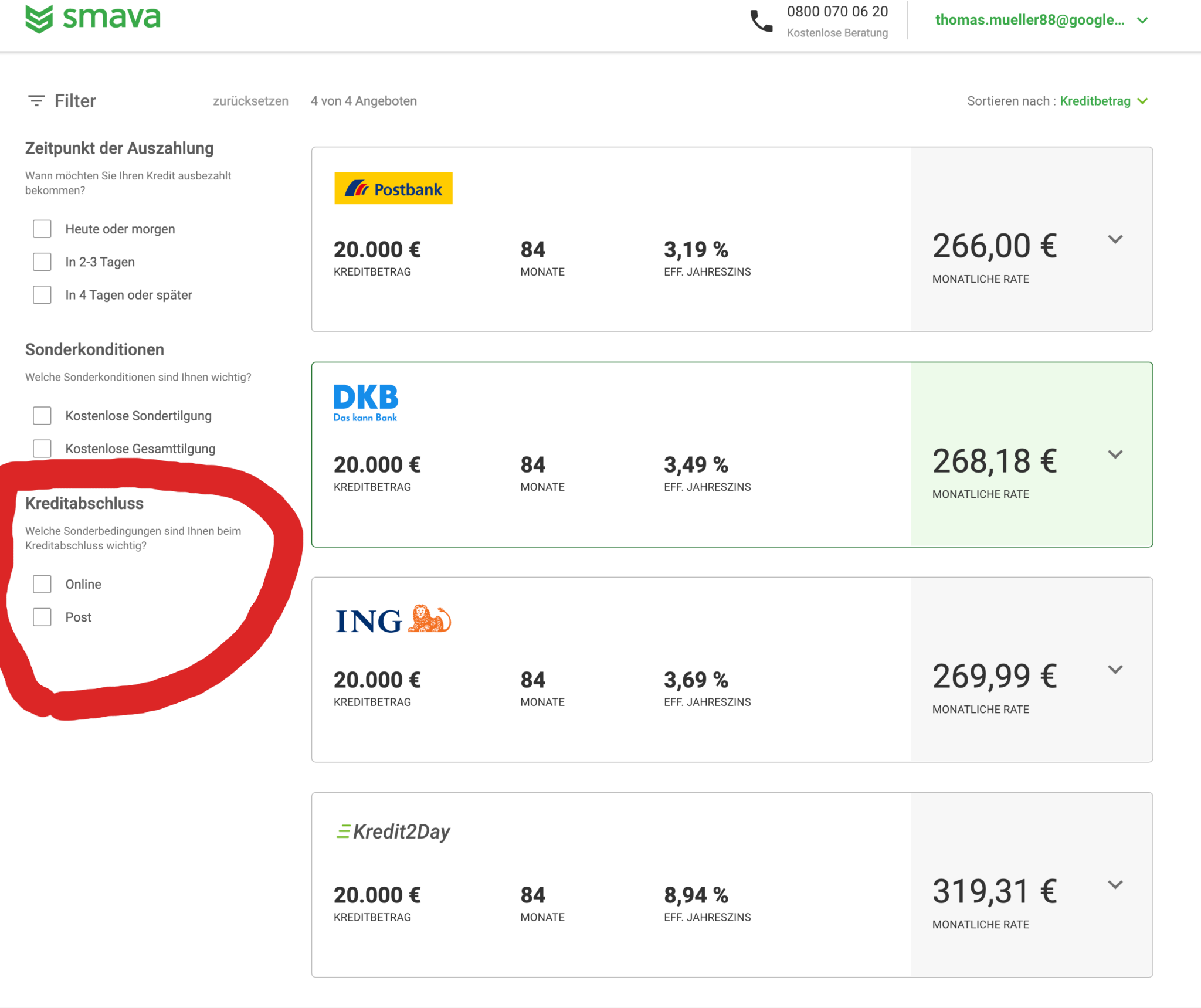
Task: Click the 3,69 % interest rate
Action: (696, 680)
